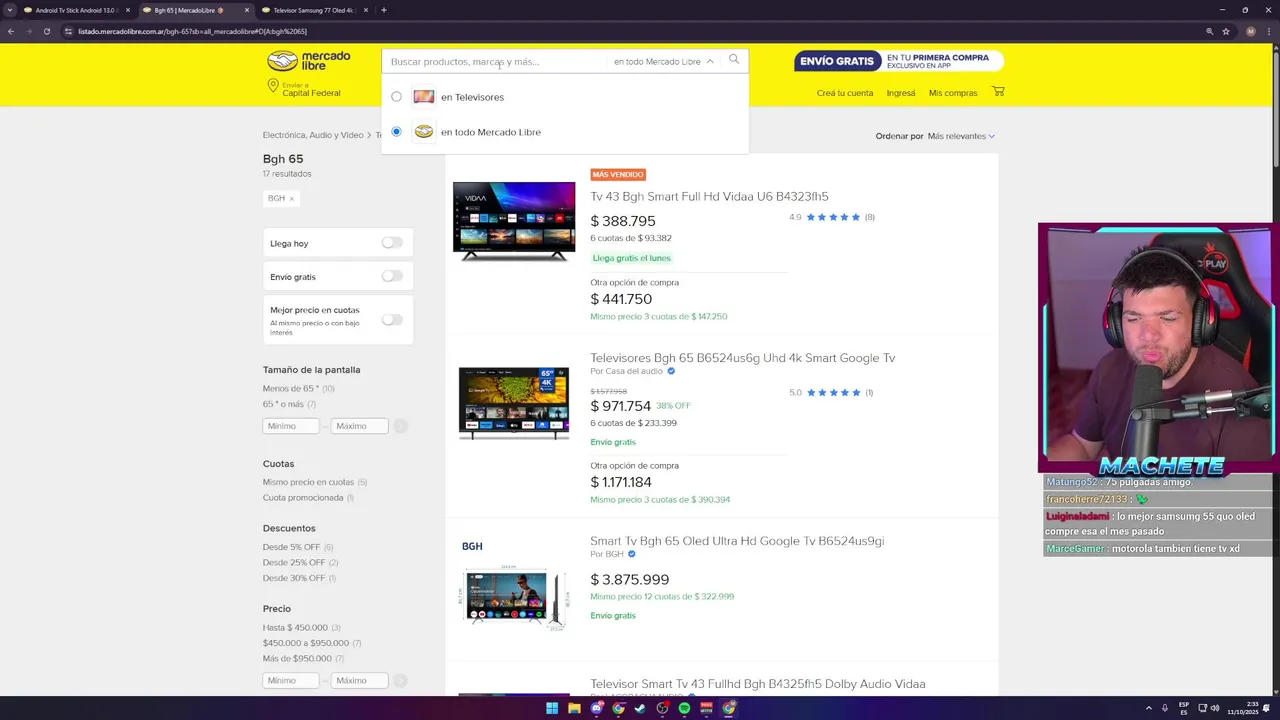Click the Mercado Libre logo
1280x720 pixels.
[308, 61]
